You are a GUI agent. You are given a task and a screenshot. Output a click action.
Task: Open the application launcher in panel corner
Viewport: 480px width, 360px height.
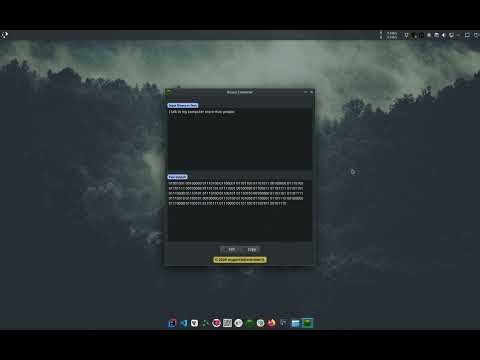coord(4,35)
